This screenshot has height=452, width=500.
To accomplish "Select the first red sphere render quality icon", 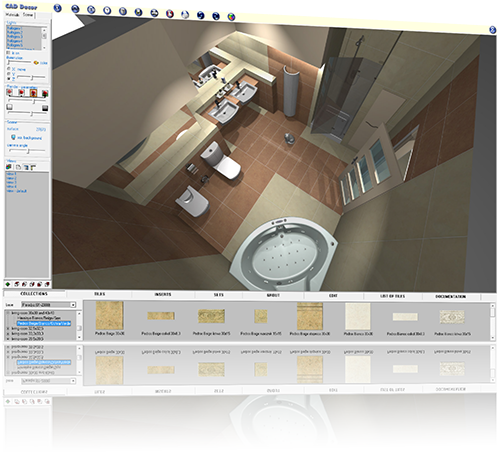I will click(10, 92).
